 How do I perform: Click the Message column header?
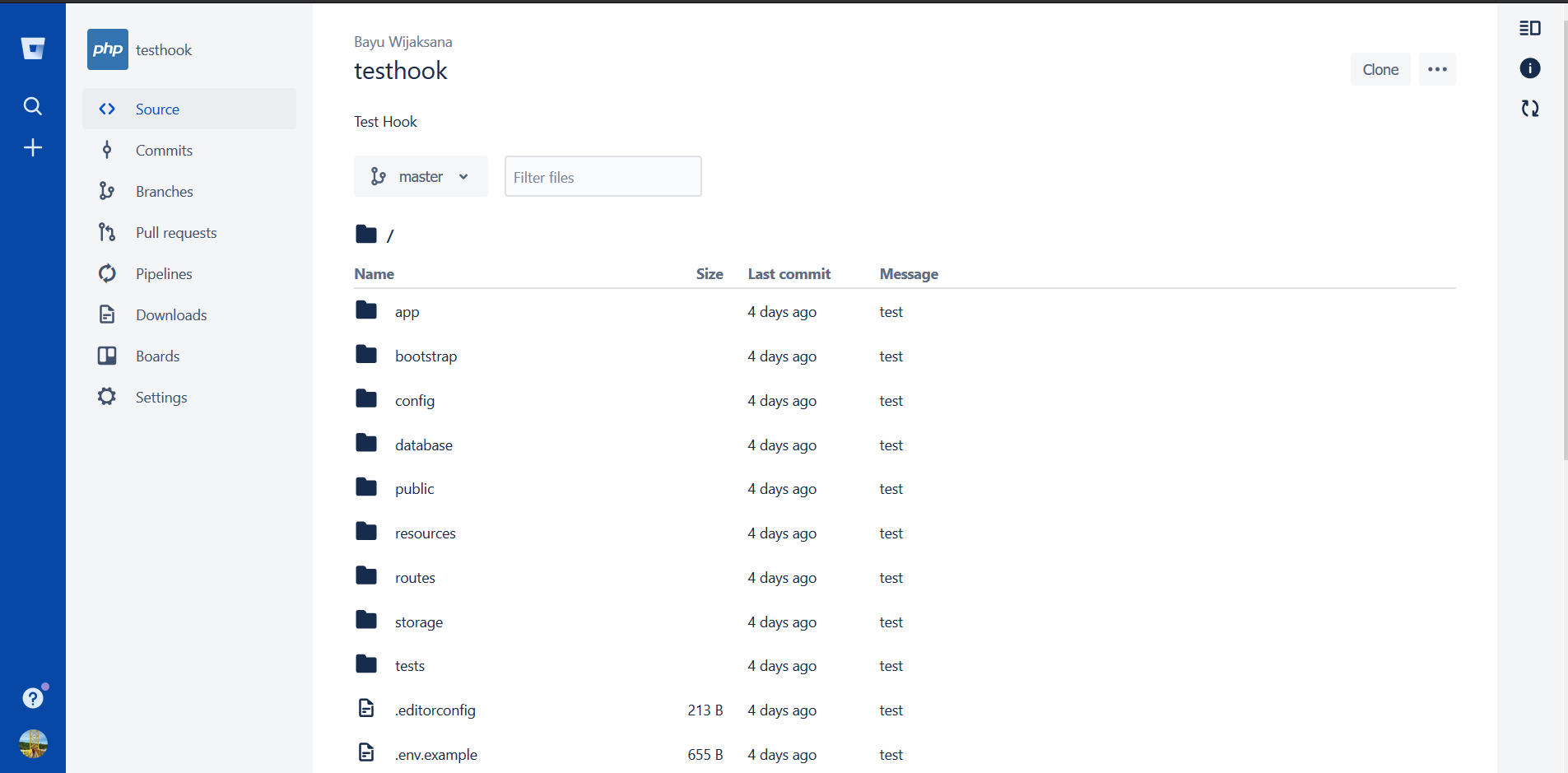909,274
